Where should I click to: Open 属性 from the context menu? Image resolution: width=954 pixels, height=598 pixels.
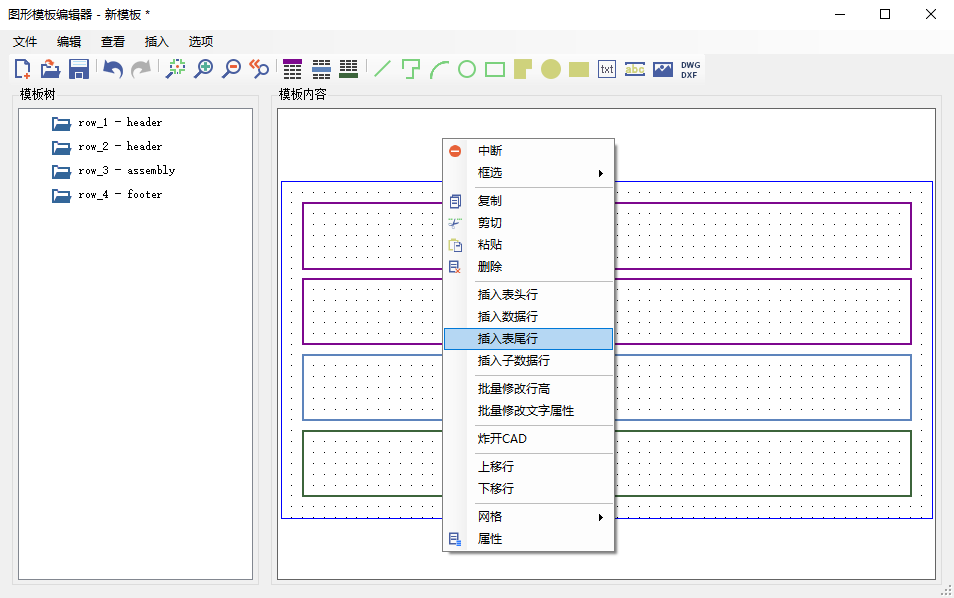[x=528, y=538]
